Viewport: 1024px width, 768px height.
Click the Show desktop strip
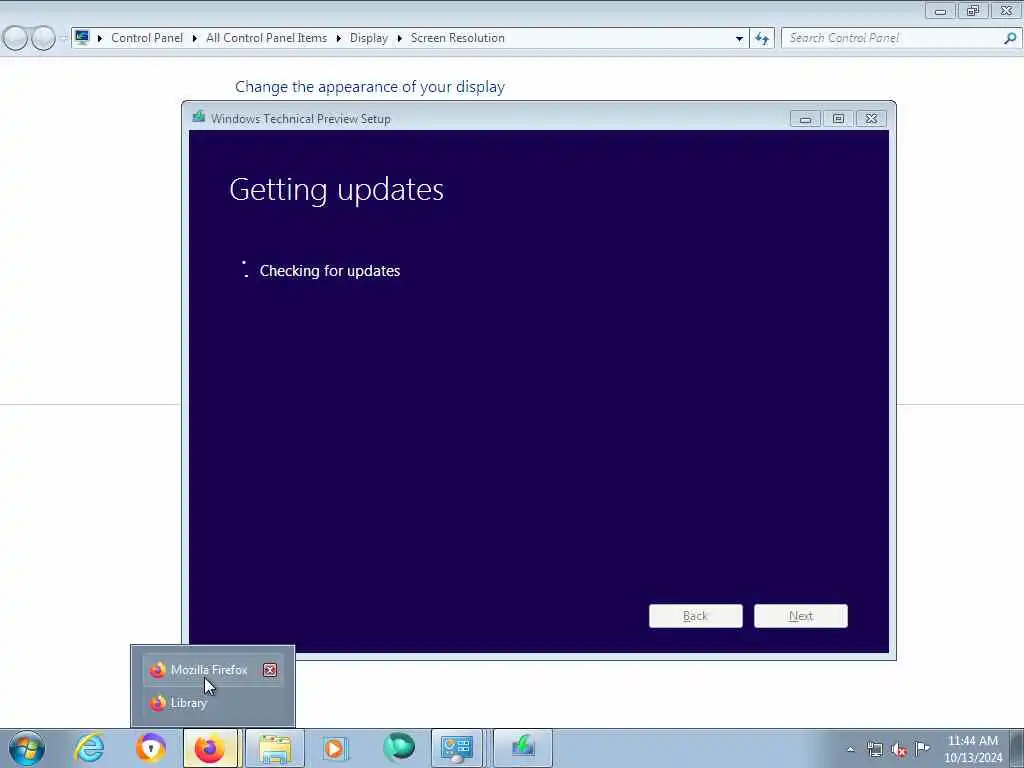pyautogui.click(x=1017, y=748)
